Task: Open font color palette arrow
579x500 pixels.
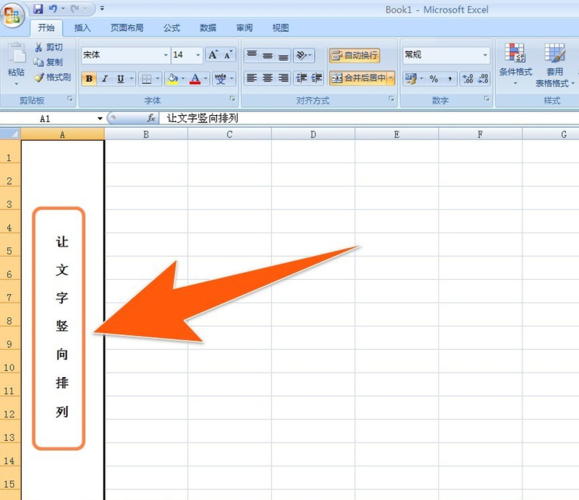Action: point(206,79)
